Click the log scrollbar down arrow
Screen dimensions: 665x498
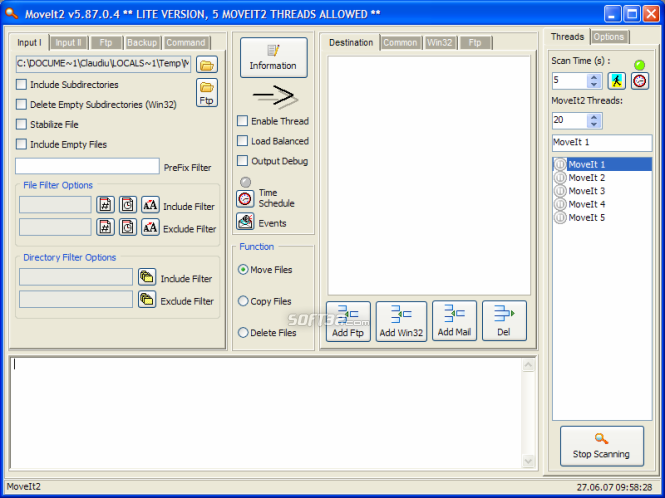point(528,461)
